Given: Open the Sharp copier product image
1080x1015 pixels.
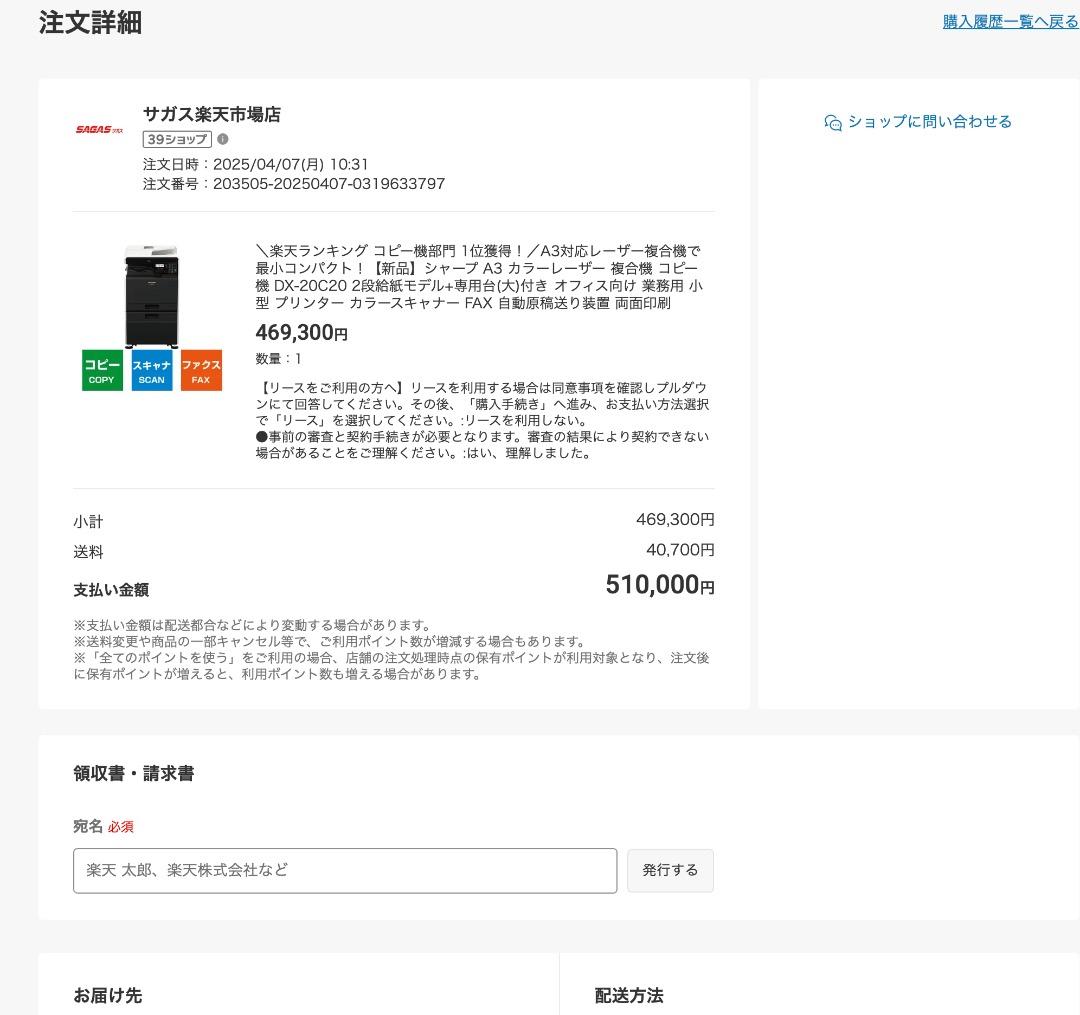Looking at the screenshot, I should click(x=151, y=296).
